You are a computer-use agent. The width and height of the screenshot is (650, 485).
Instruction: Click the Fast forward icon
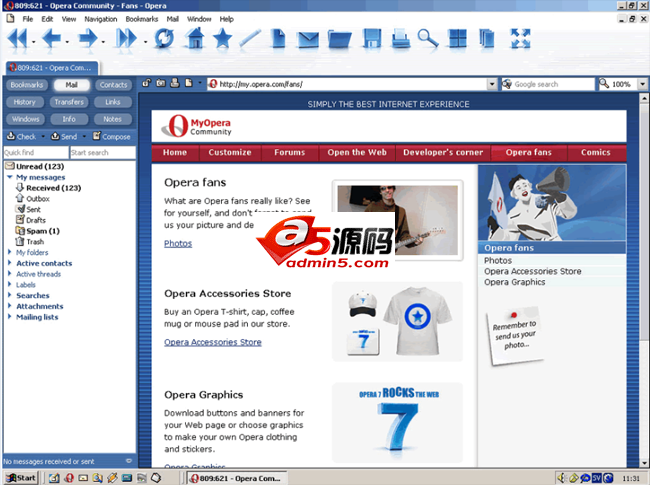[126, 39]
